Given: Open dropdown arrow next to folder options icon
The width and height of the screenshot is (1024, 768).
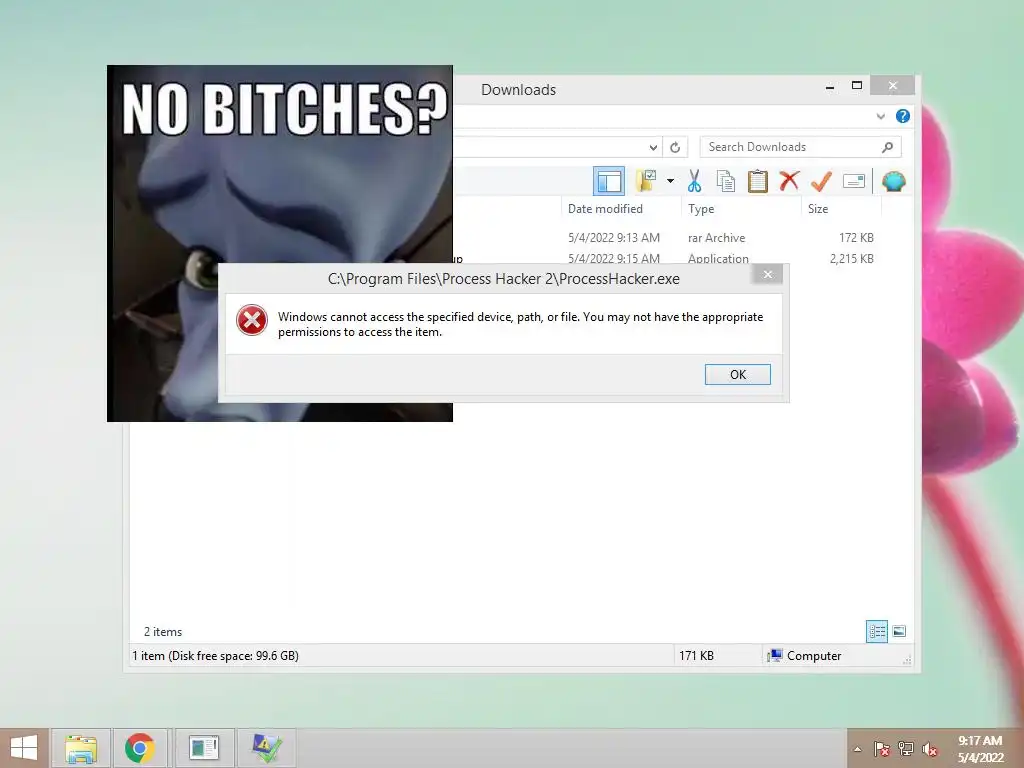Looking at the screenshot, I should coord(670,181).
